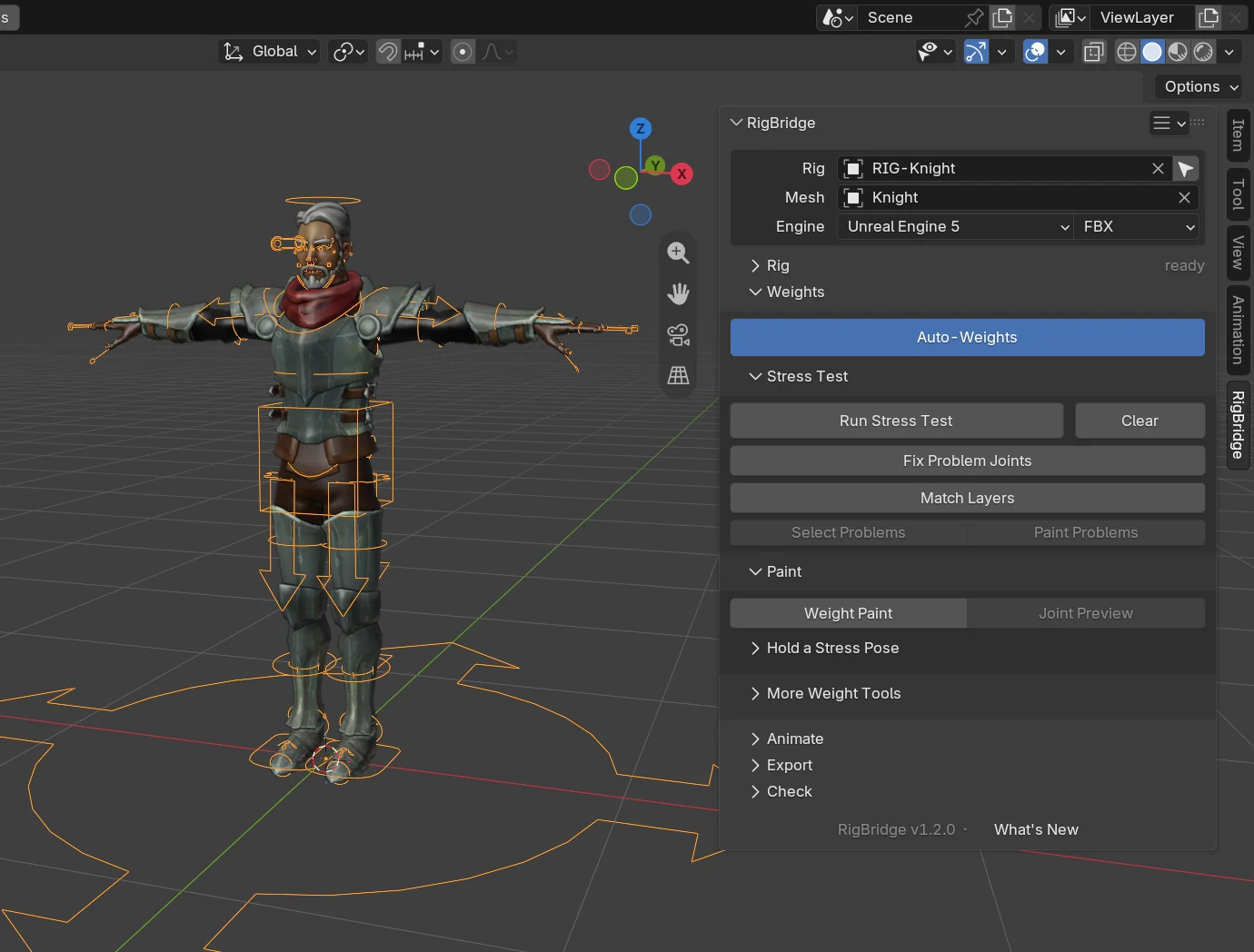The height and width of the screenshot is (952, 1254).
Task: Open snapping element options dropdown
Action: (x=422, y=52)
